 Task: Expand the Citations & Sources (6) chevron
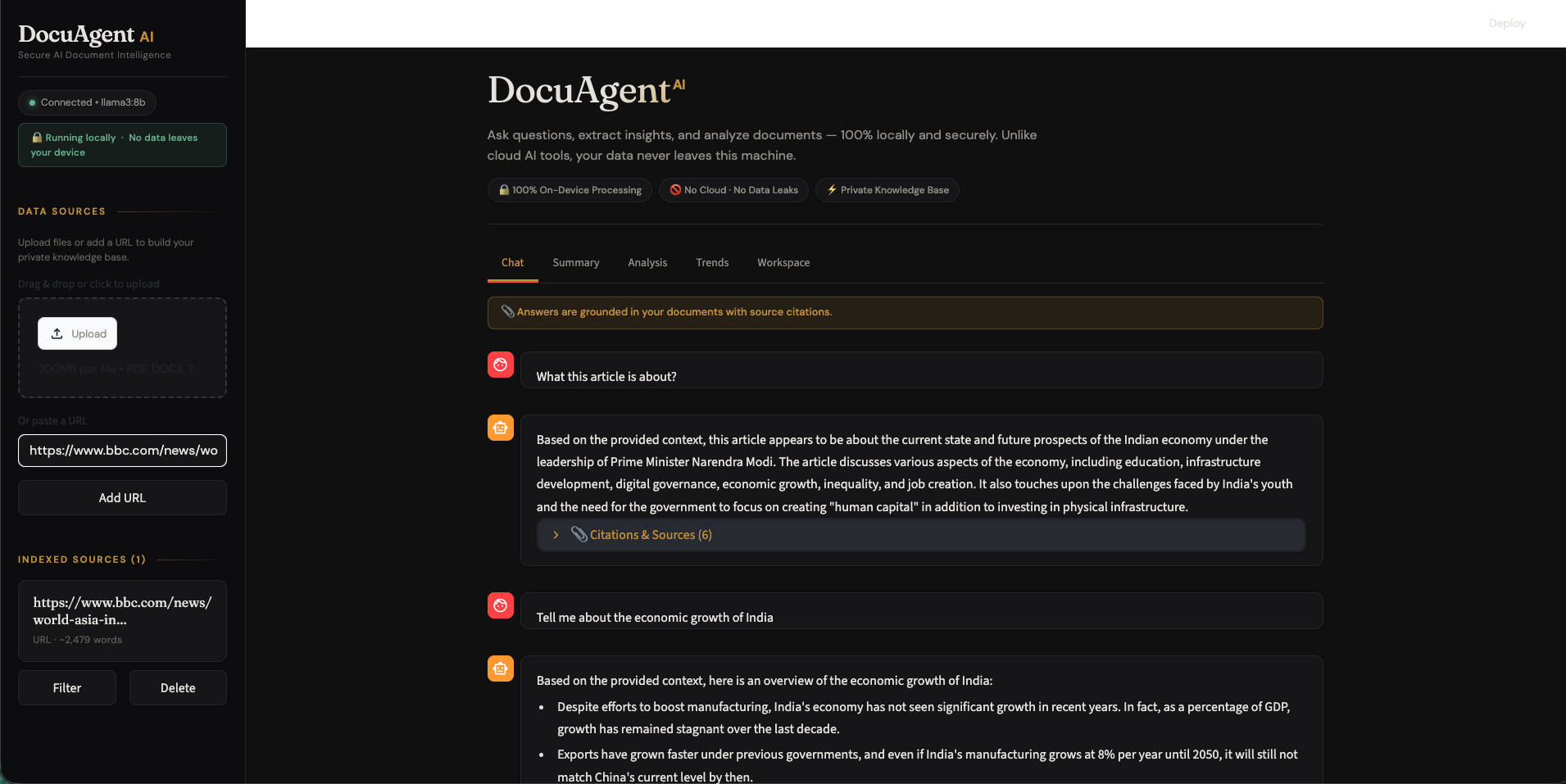(x=556, y=535)
